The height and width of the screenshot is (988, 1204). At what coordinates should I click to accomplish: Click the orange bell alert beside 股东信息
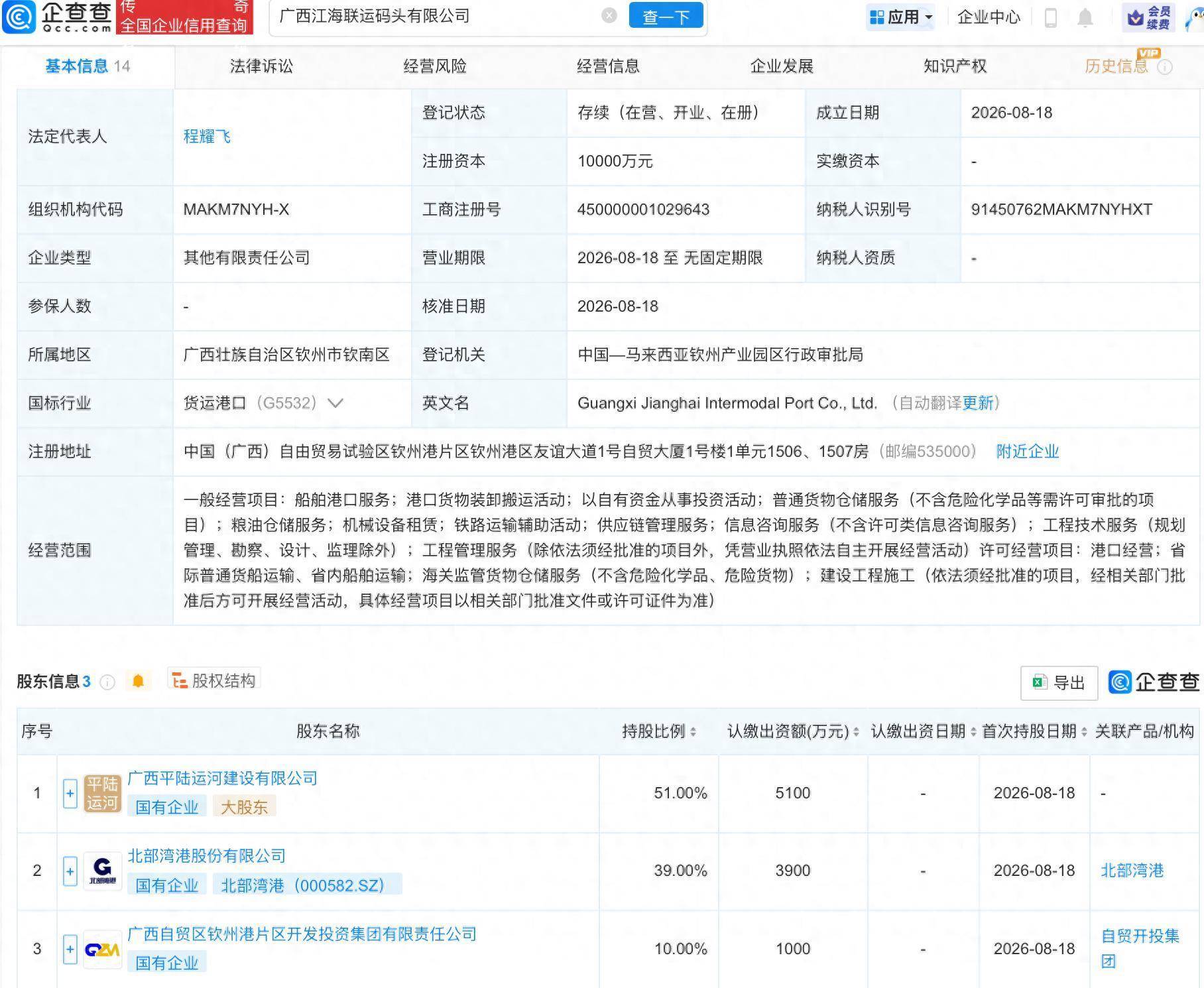[x=138, y=681]
